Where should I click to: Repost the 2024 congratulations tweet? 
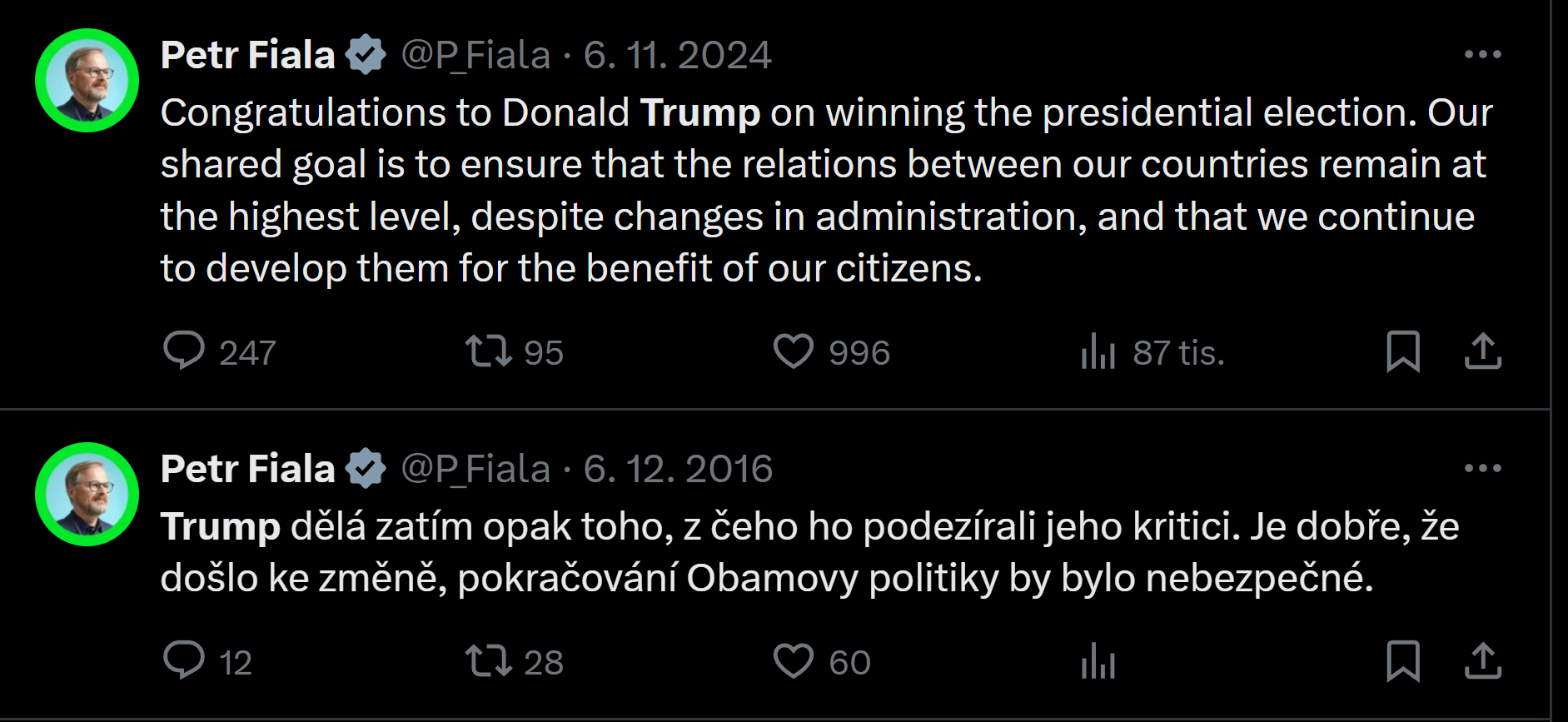pyautogui.click(x=489, y=351)
